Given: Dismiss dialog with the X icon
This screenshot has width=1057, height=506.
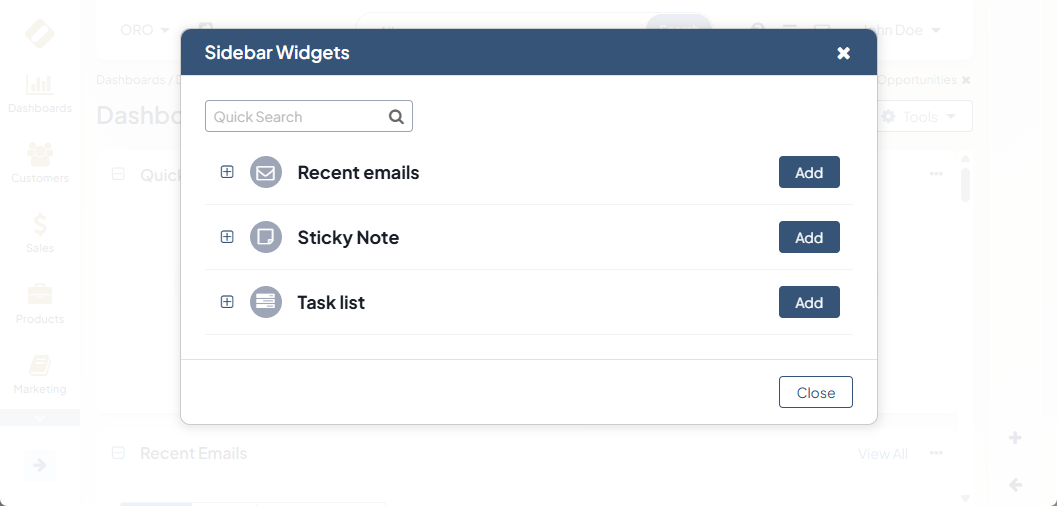Looking at the screenshot, I should [843, 53].
